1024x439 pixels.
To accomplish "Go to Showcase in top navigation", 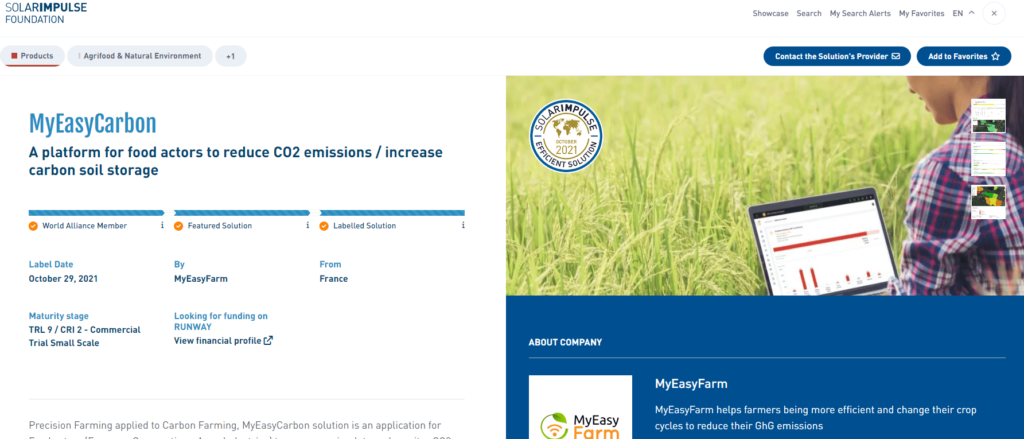I will (771, 13).
